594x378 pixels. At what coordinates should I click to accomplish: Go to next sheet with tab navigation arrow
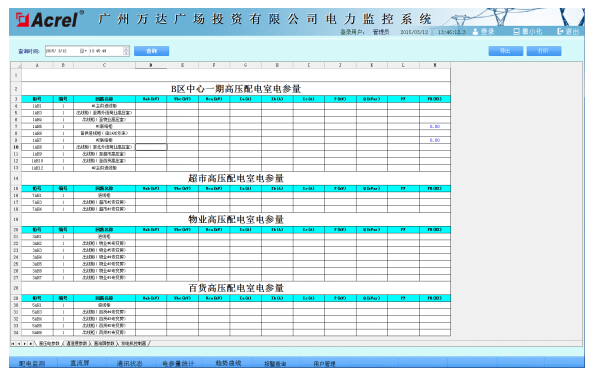[25, 344]
